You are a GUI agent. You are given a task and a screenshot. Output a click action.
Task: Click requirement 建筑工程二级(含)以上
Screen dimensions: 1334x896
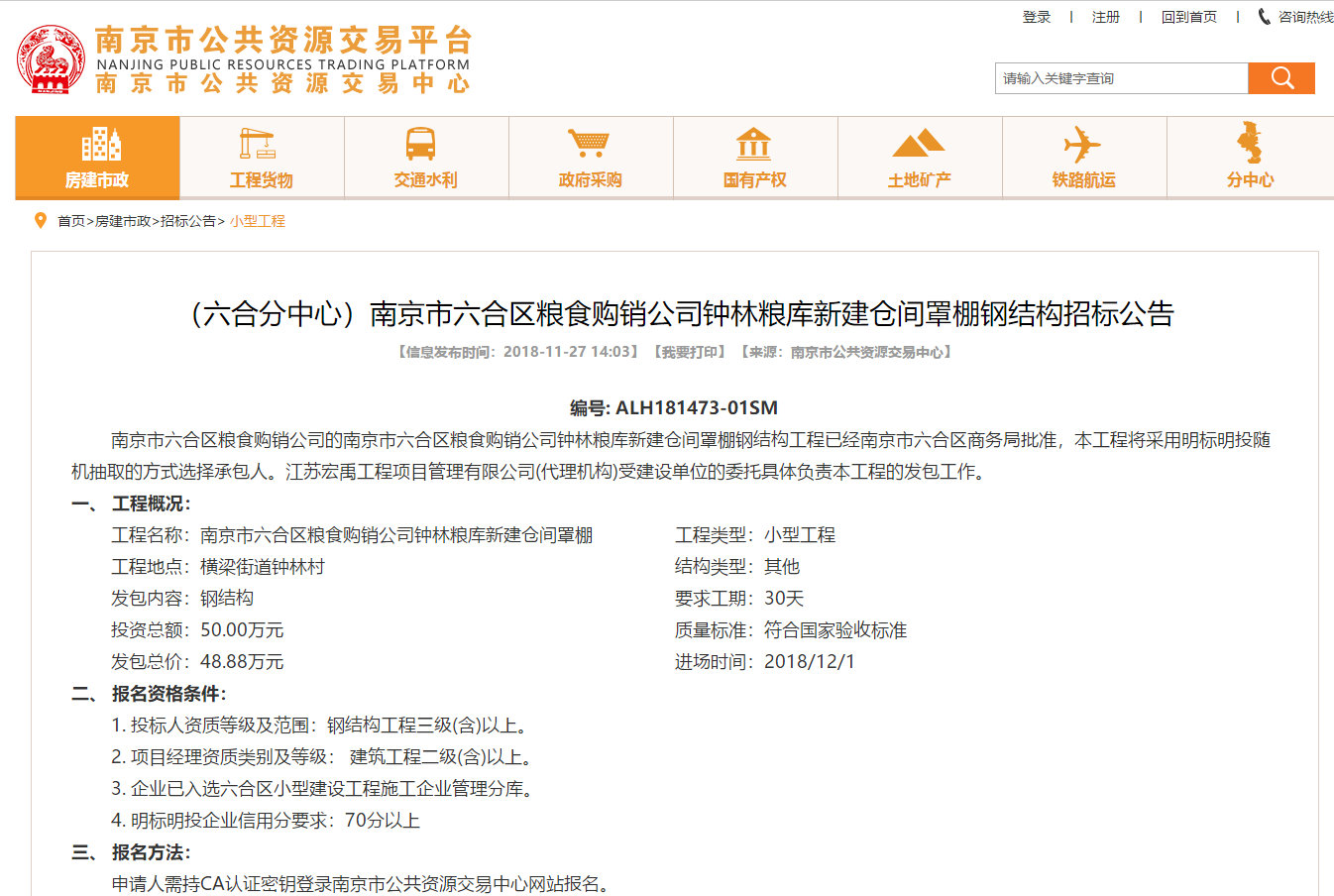(x=444, y=757)
